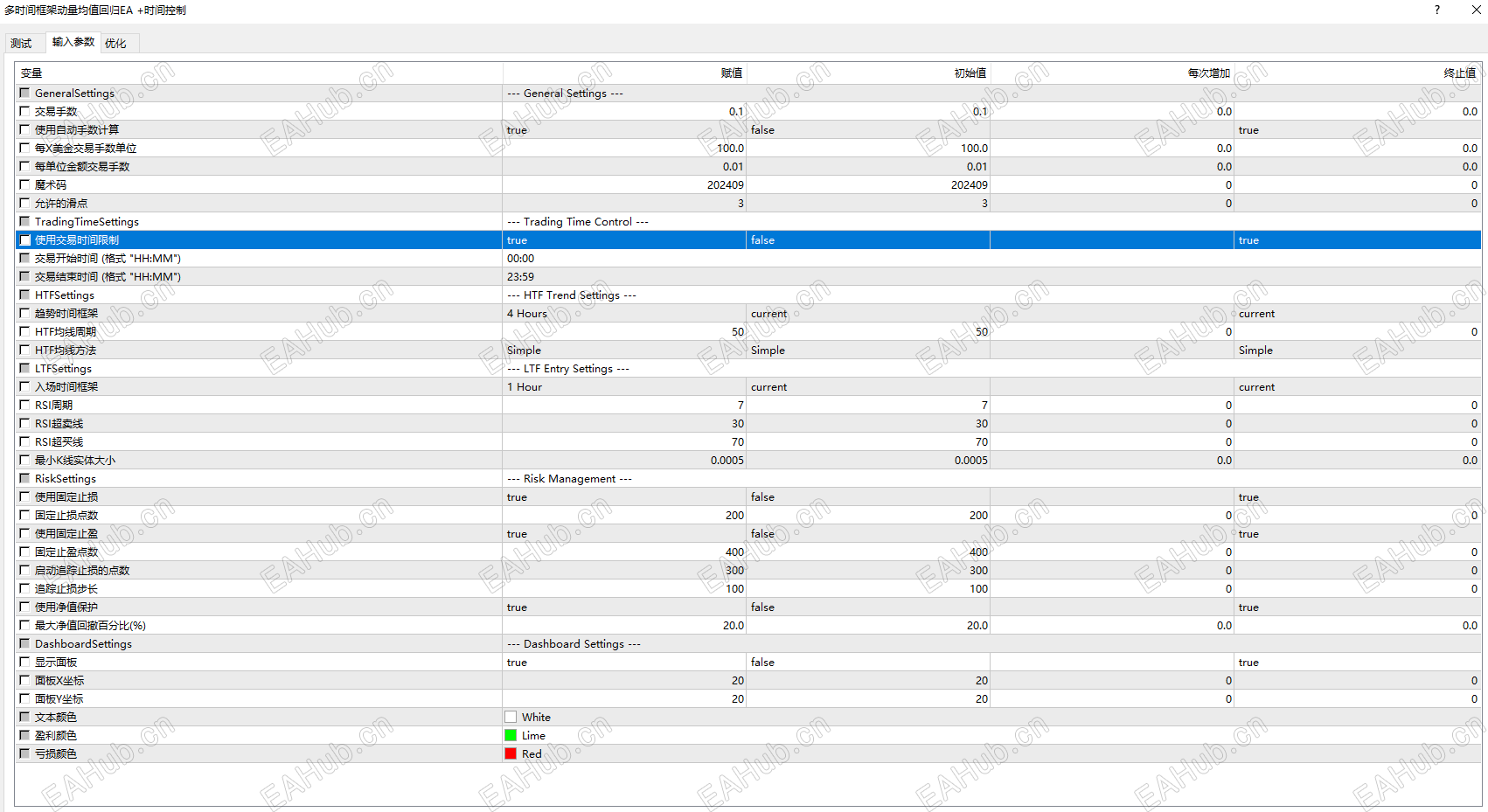Tick the 允许的滑点 checkbox
Screen dimensions: 1488x812
pos(24,203)
